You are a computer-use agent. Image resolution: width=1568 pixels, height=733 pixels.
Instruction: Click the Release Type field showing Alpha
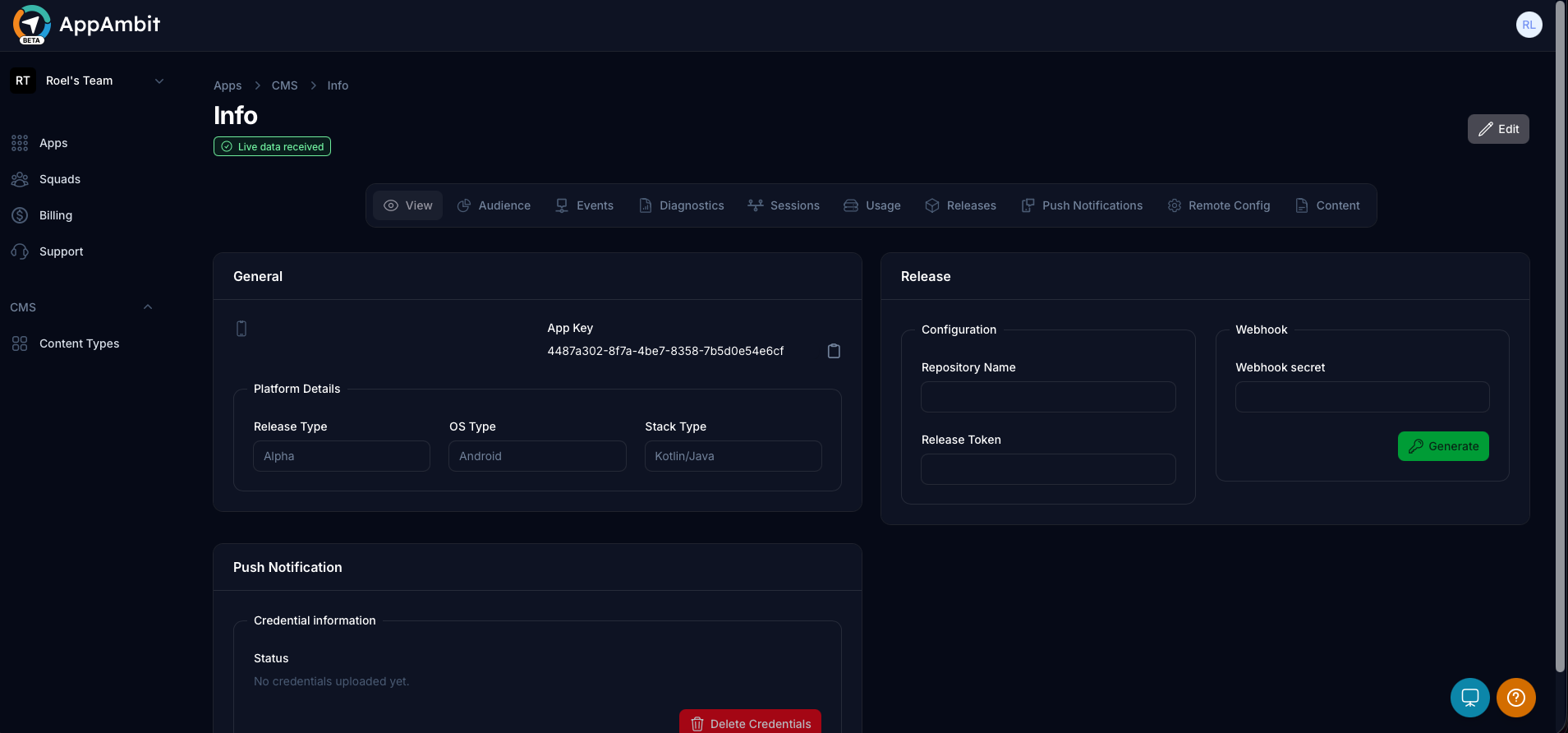click(342, 456)
